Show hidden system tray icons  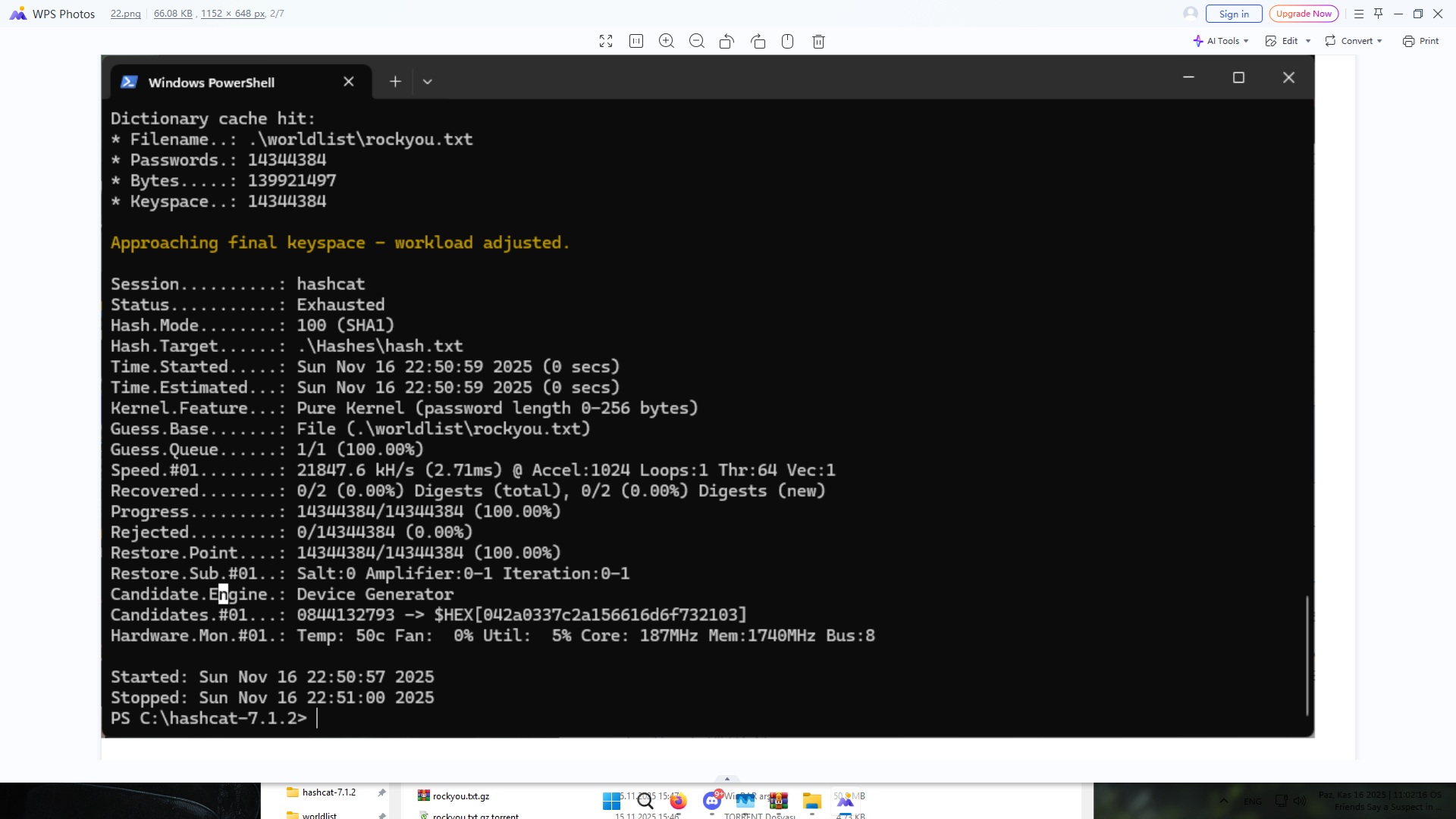[x=1223, y=801]
